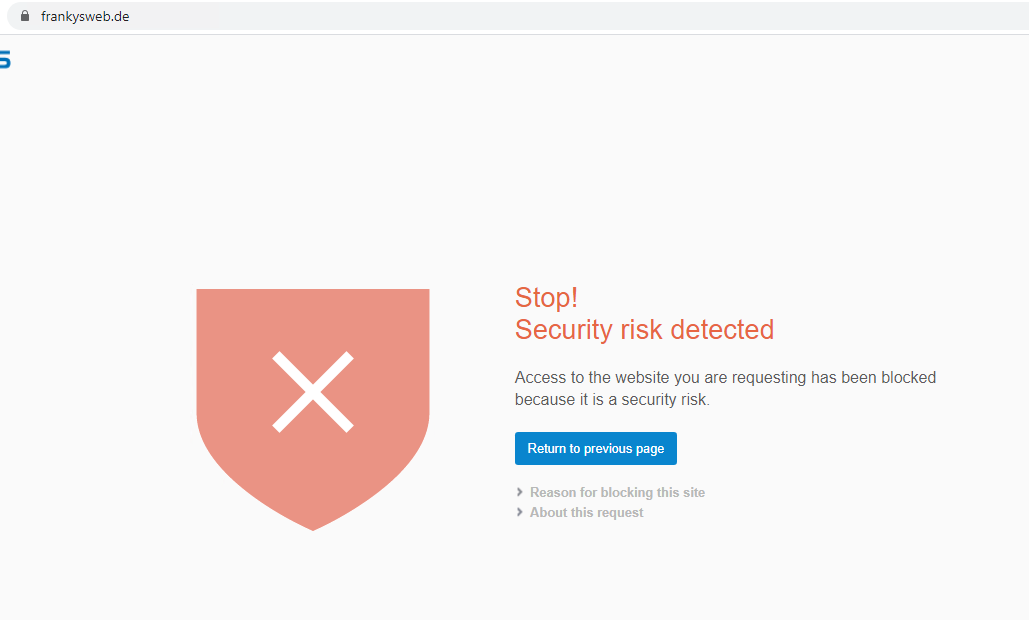Image resolution: width=1029 pixels, height=620 pixels.
Task: Open Reason for blocking this site details
Action: (617, 492)
